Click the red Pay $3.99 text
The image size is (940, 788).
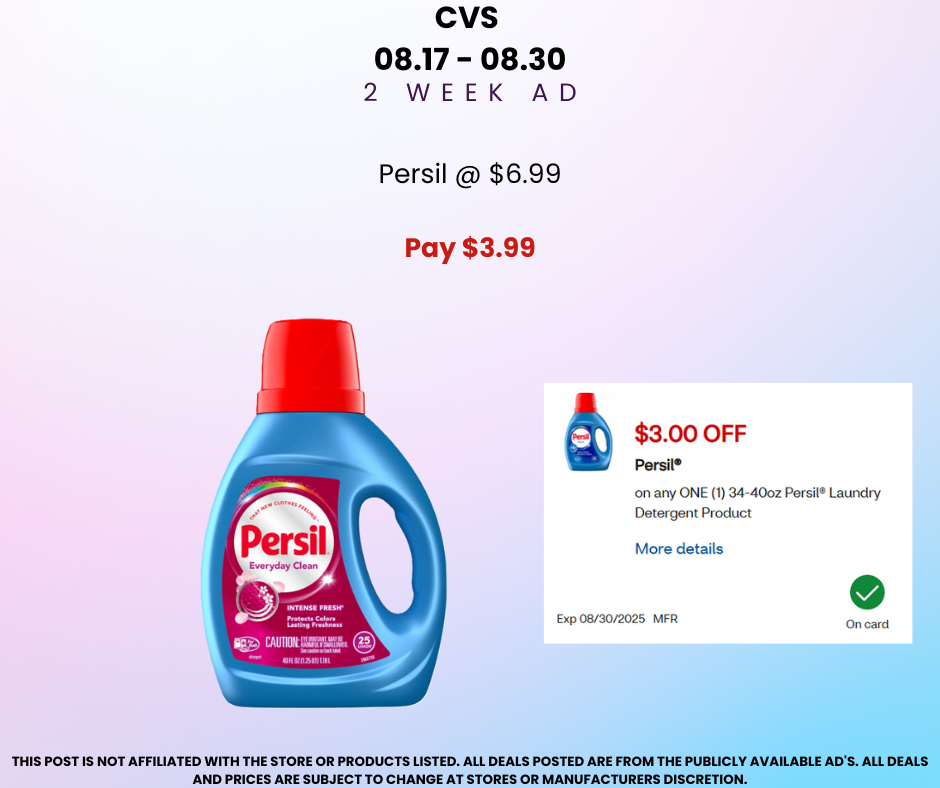click(469, 248)
